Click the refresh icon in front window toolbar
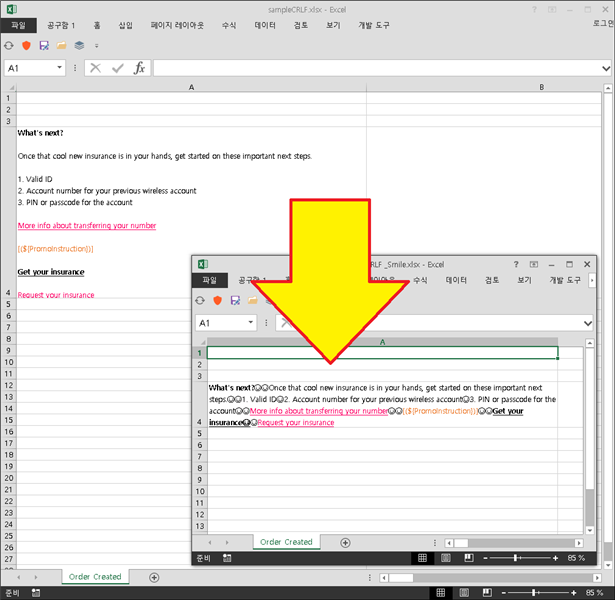615x600 pixels. coord(200,300)
